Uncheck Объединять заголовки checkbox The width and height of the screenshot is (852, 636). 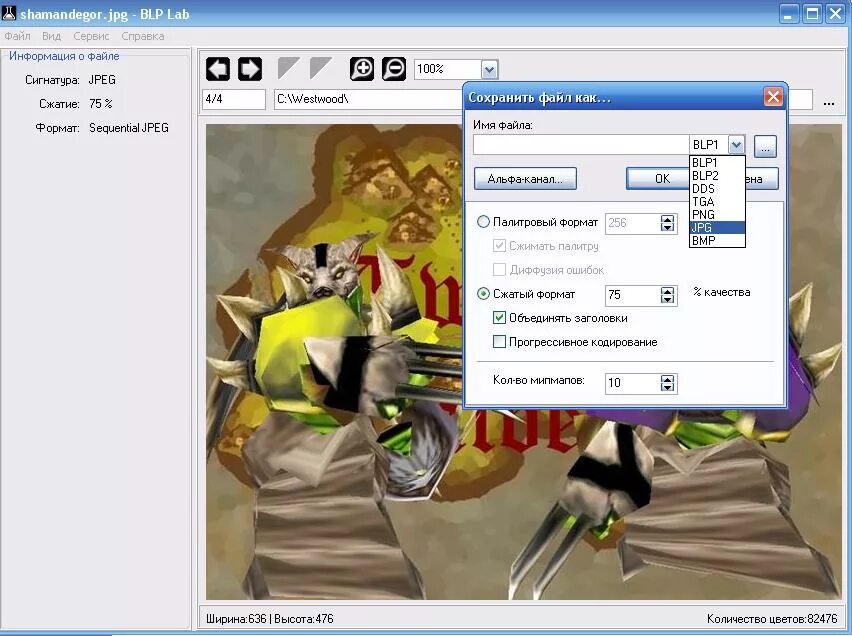(x=499, y=318)
